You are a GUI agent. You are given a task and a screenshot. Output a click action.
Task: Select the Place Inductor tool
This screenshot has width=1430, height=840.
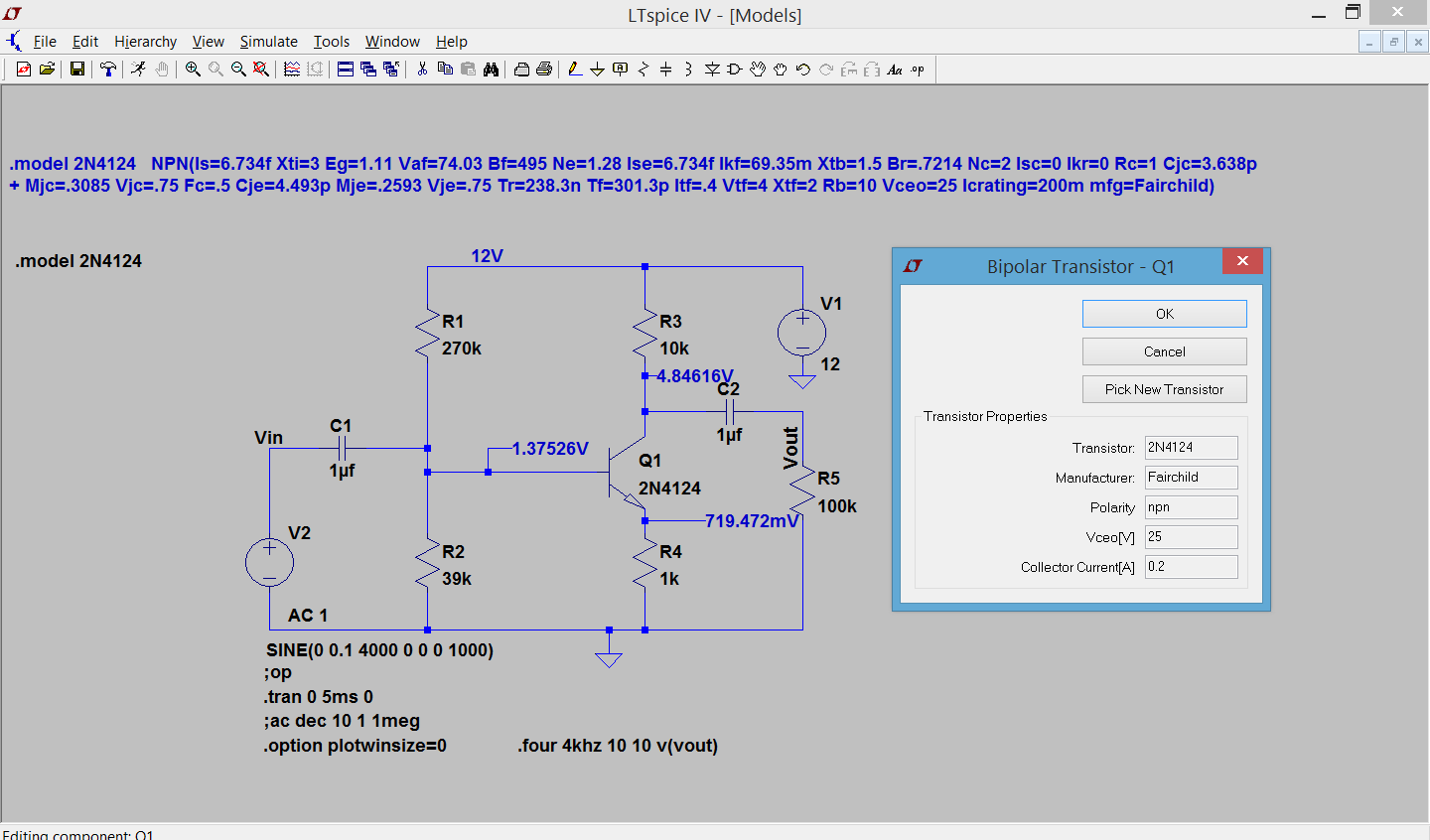tap(688, 70)
